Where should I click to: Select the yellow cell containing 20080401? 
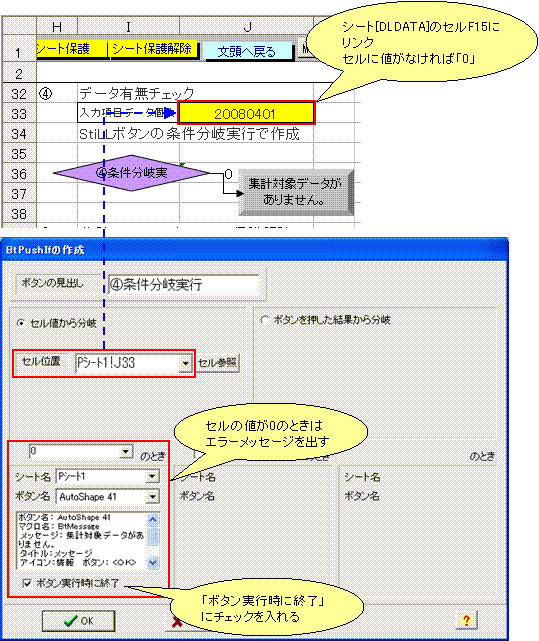click(x=246, y=113)
